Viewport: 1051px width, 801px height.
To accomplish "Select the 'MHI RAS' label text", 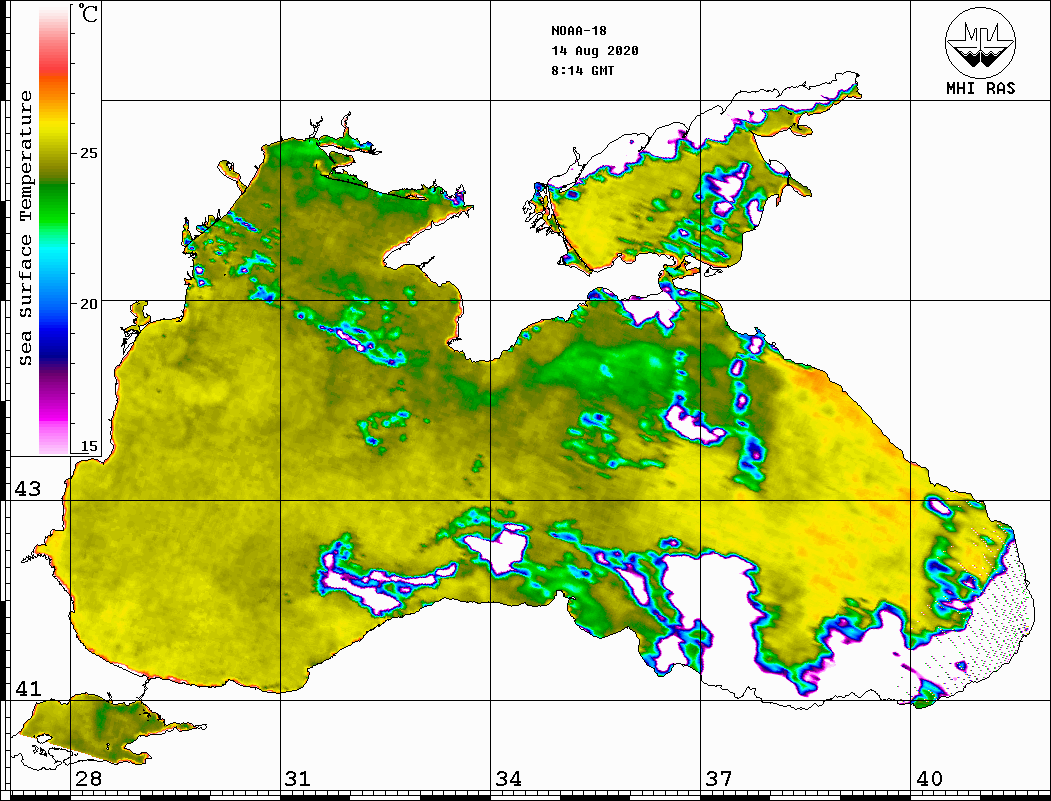I will pyautogui.click(x=981, y=88).
